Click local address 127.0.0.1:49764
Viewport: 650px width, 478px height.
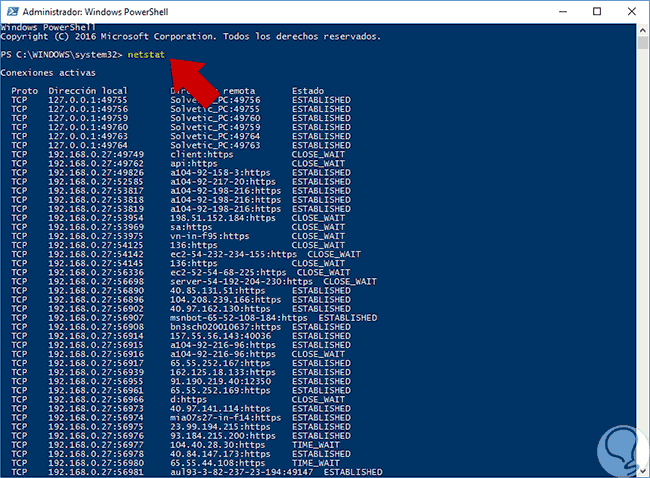coord(88,146)
